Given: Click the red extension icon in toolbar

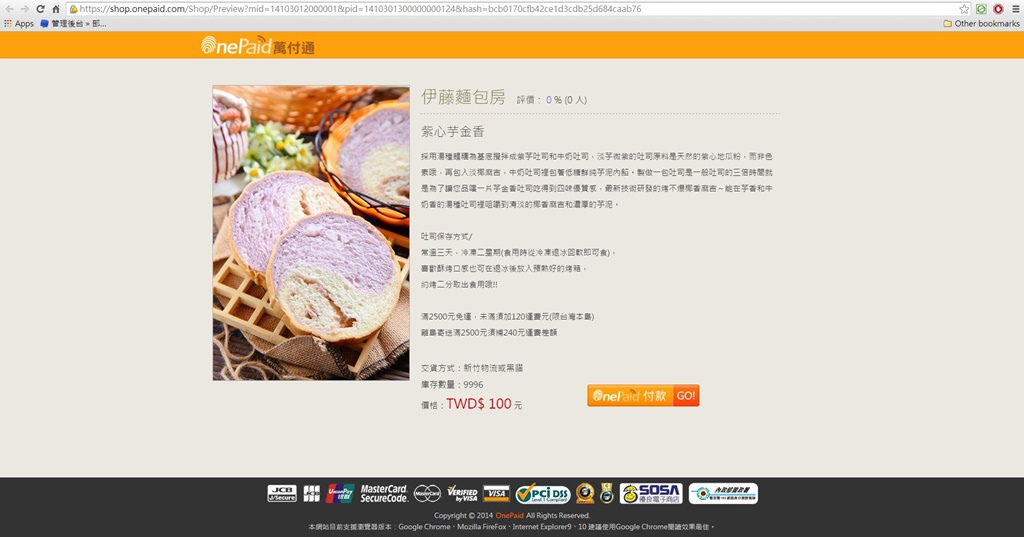Looking at the screenshot, I should click(x=998, y=9).
